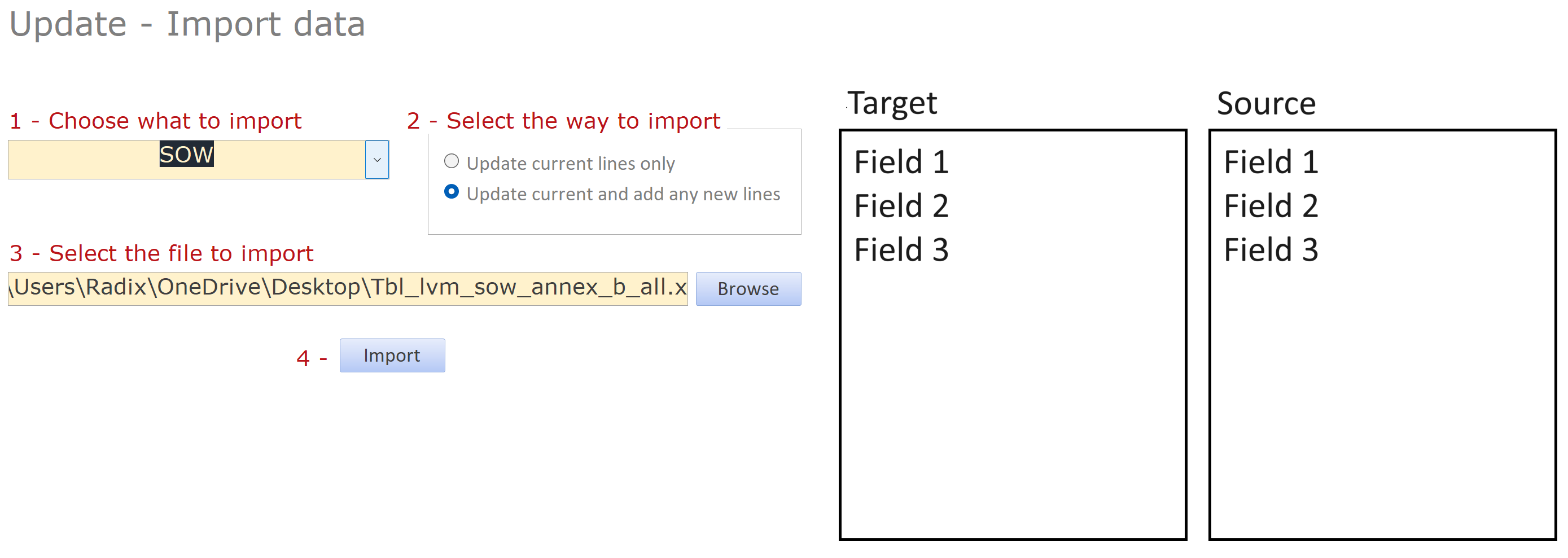Click the empty area of Source list box

[x=1382, y=402]
